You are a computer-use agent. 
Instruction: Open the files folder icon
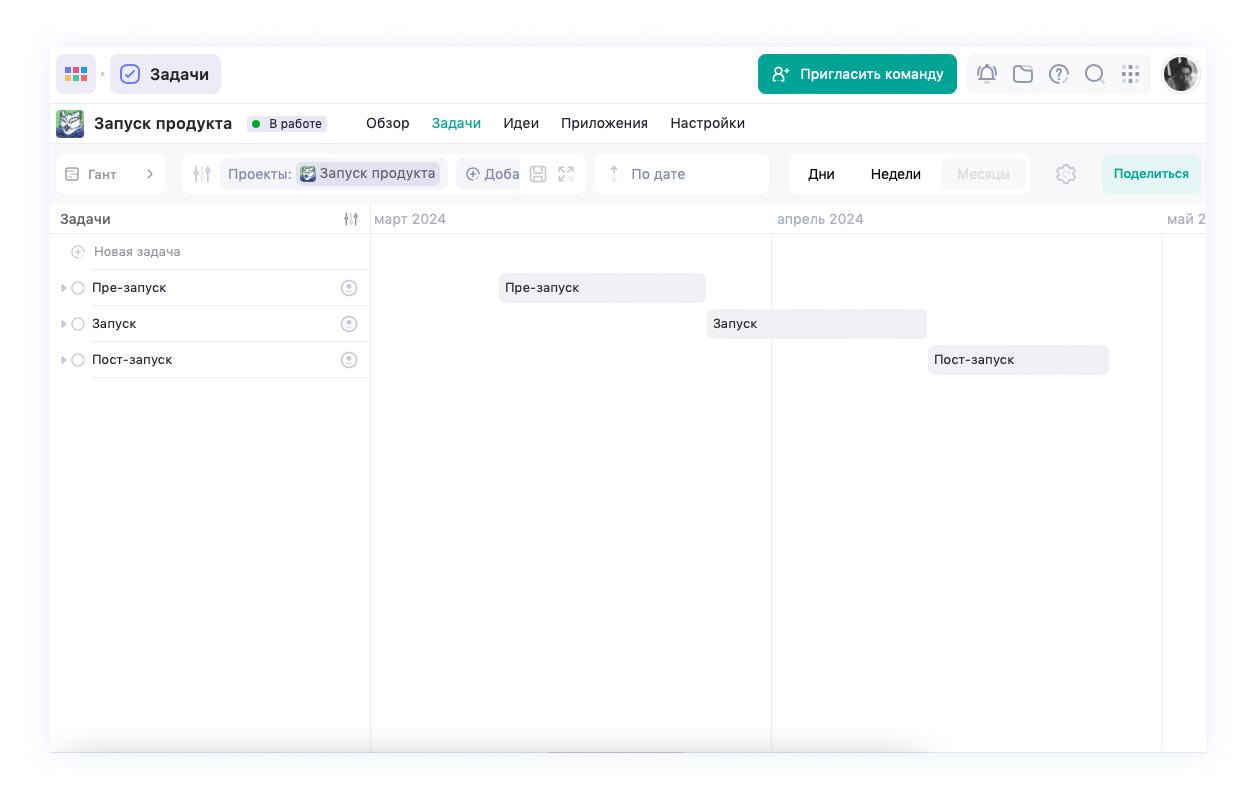coord(1022,74)
